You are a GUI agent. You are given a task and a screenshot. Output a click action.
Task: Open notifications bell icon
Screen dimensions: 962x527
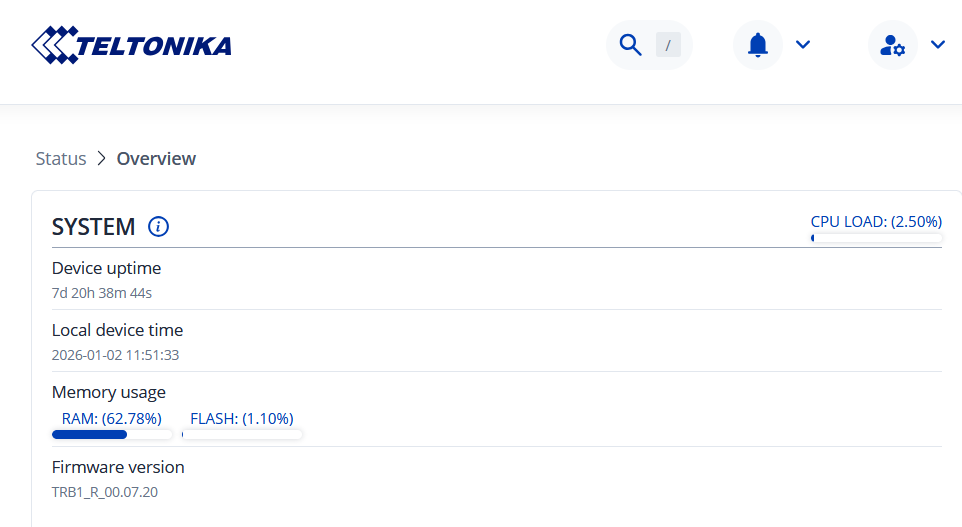coord(758,45)
